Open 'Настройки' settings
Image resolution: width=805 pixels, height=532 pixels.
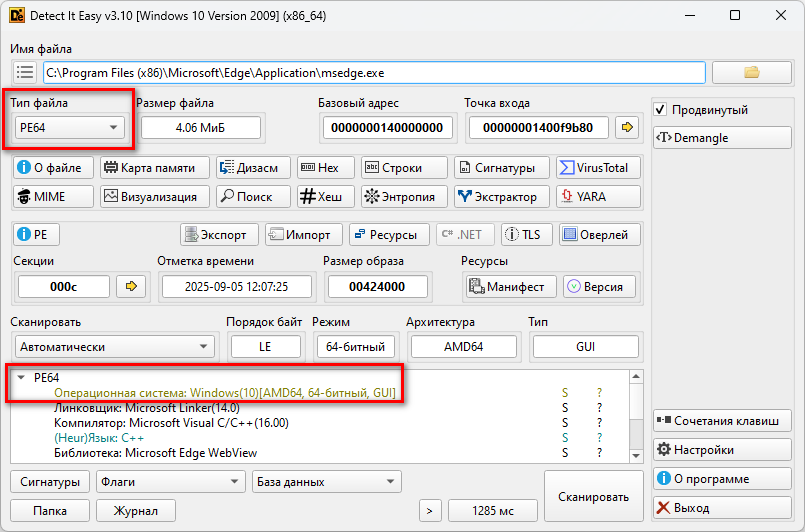click(722, 450)
